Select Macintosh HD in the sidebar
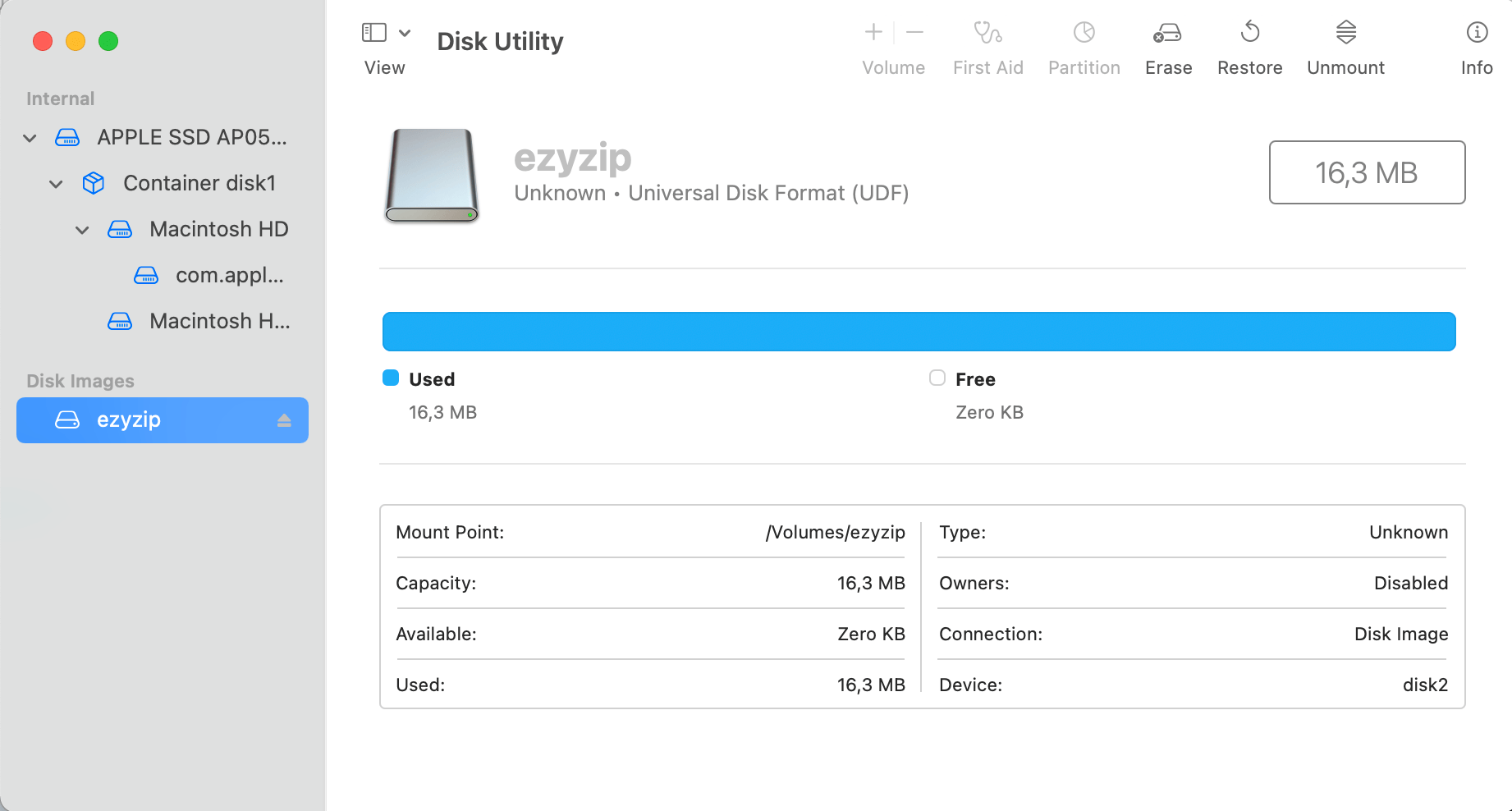The image size is (1512, 811). tap(218, 229)
